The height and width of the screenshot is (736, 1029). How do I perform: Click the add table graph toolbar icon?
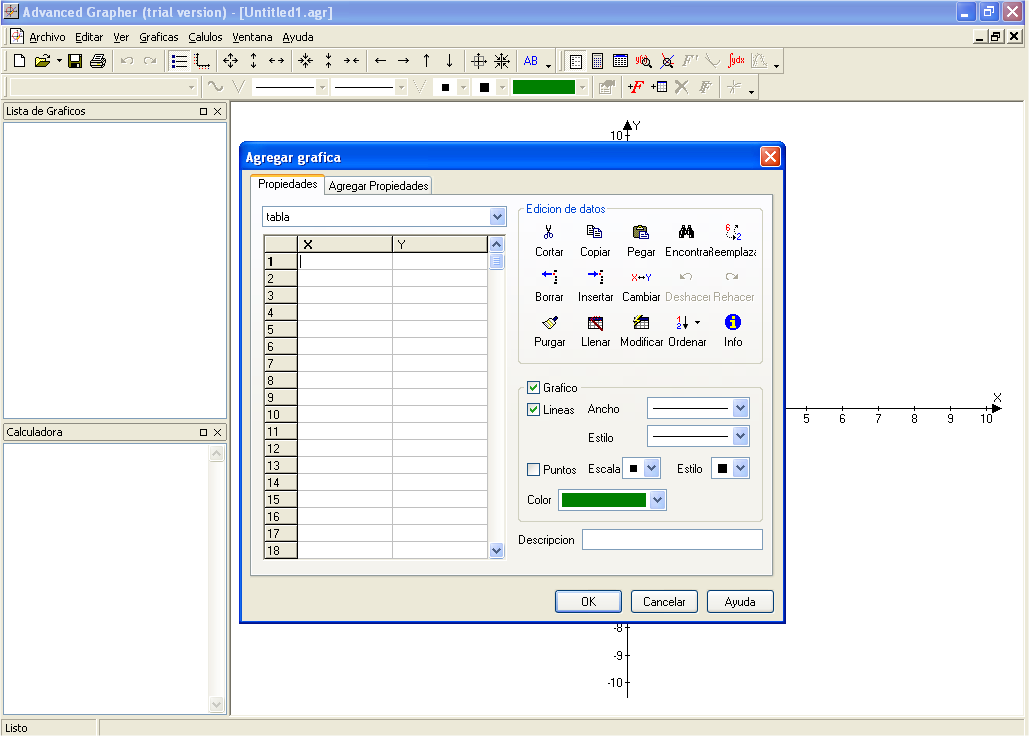click(x=659, y=87)
